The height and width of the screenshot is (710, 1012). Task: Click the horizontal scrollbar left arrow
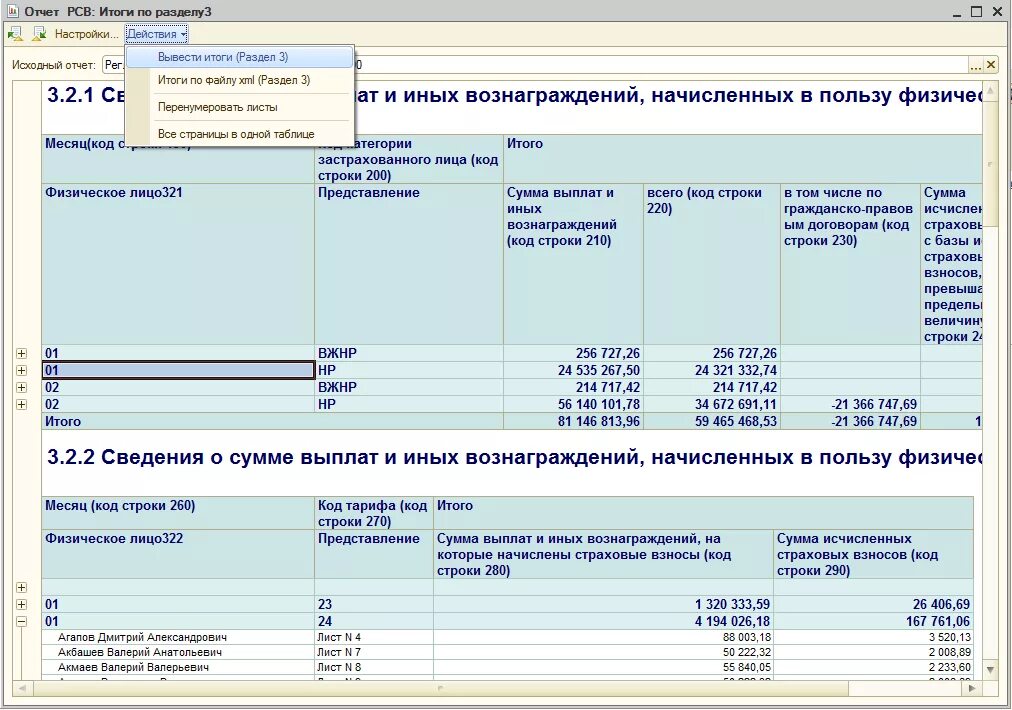[21, 689]
